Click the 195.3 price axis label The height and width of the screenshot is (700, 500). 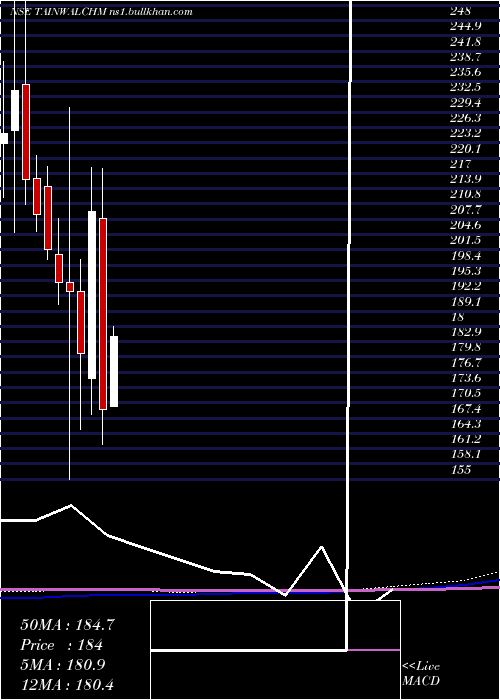point(465,271)
